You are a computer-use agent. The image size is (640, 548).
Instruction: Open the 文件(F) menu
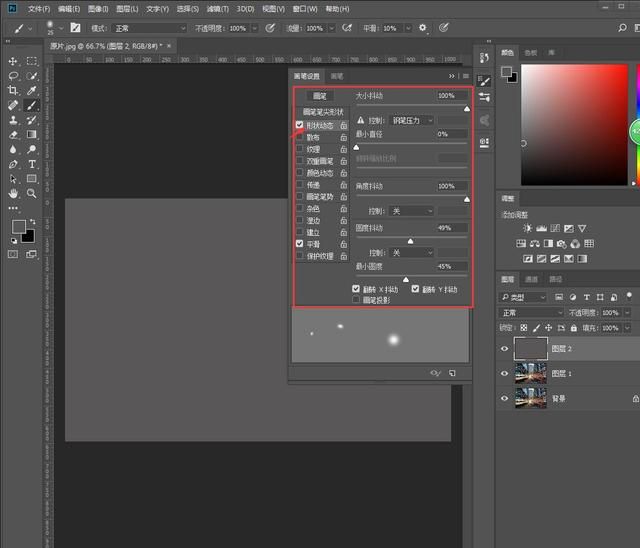(x=39, y=9)
